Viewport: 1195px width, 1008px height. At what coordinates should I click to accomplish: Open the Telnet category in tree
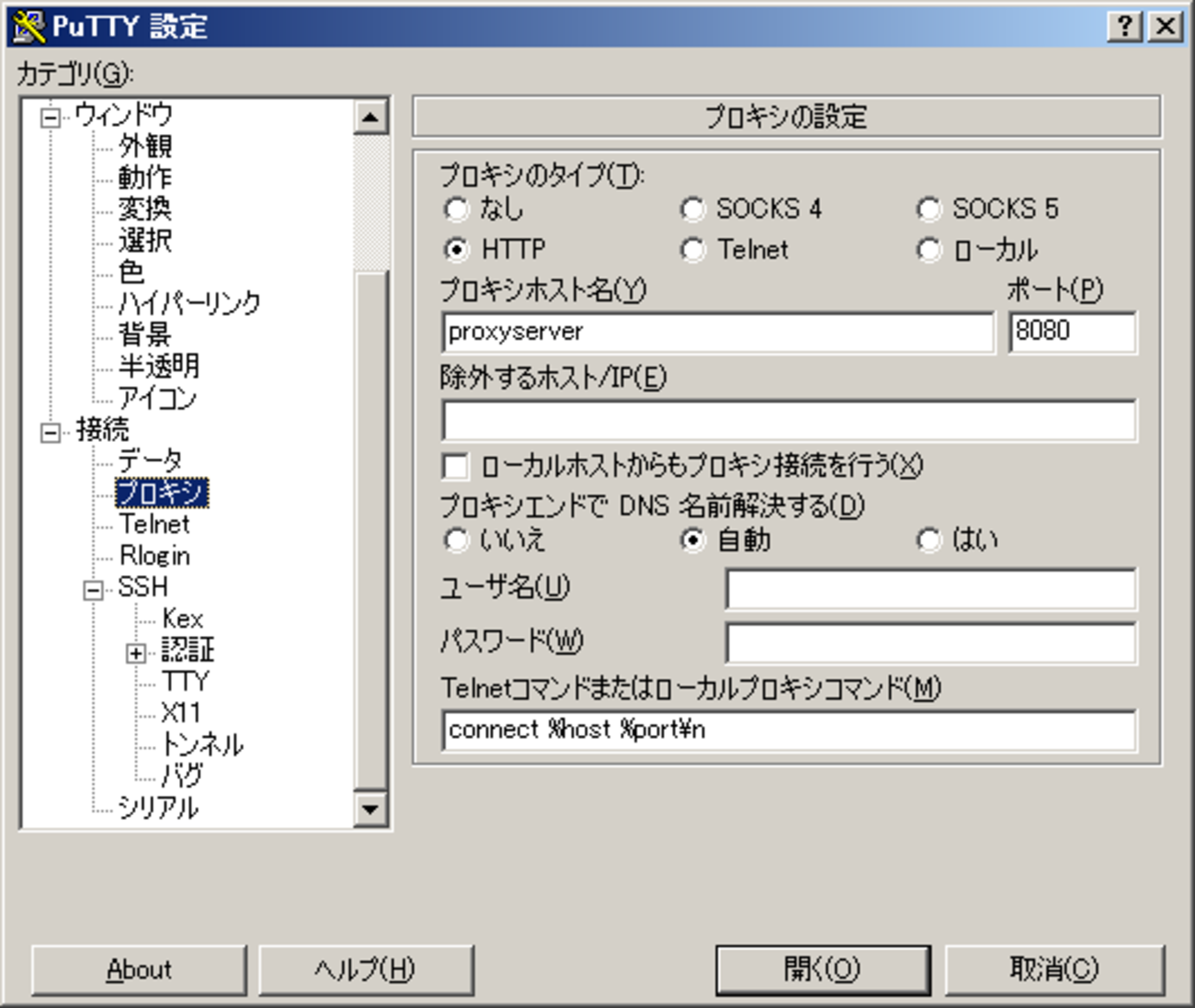click(154, 524)
